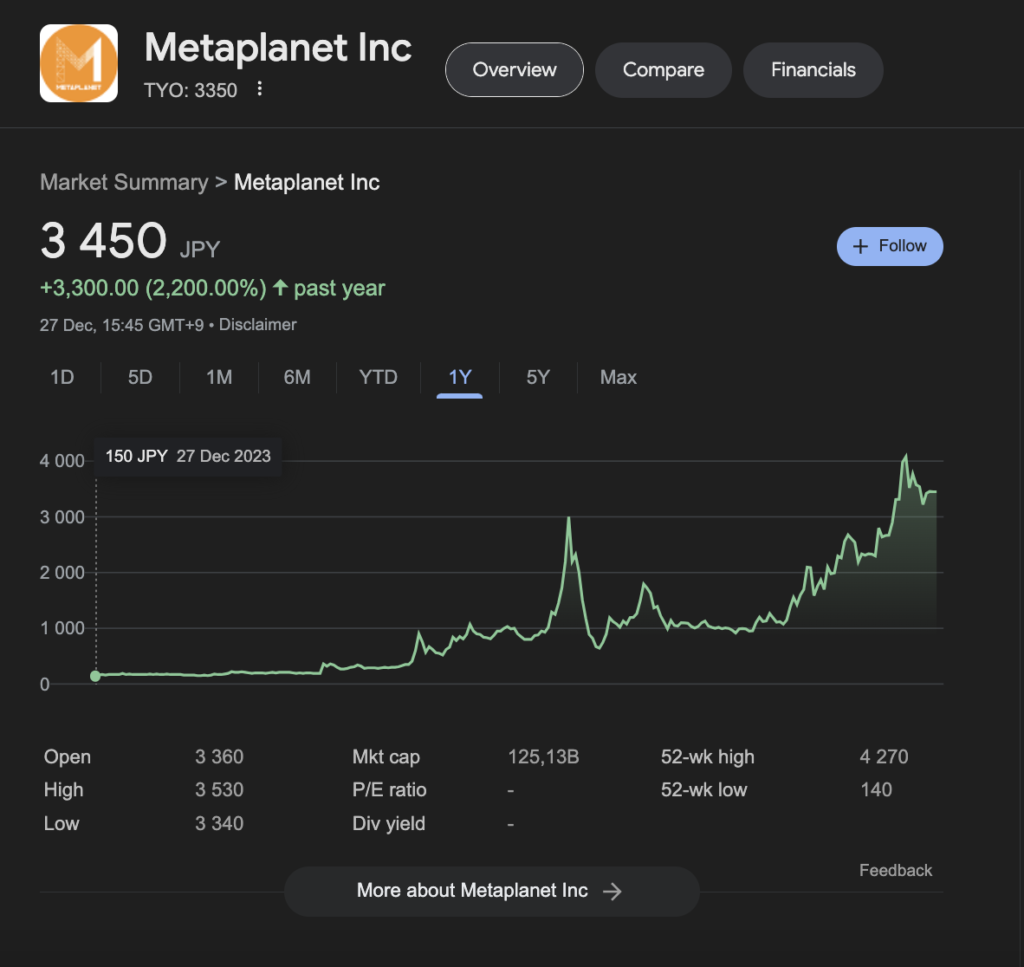Open the Financials tab
The image size is (1024, 967).
(x=813, y=70)
